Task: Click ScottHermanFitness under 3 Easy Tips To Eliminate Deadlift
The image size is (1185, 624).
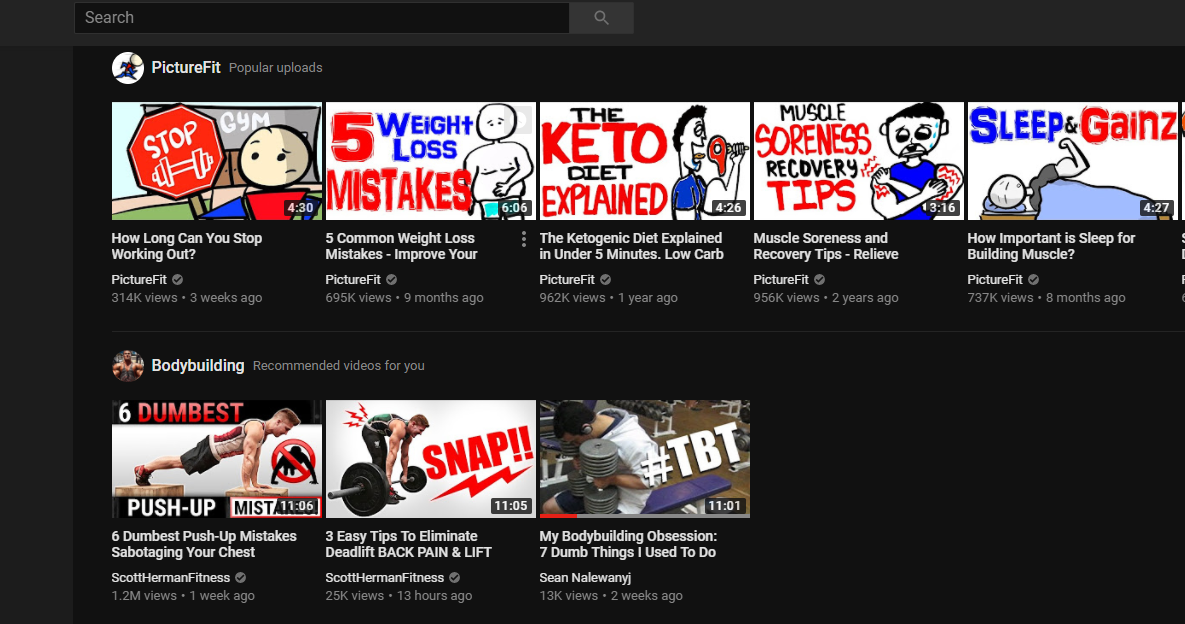Action: click(x=385, y=577)
